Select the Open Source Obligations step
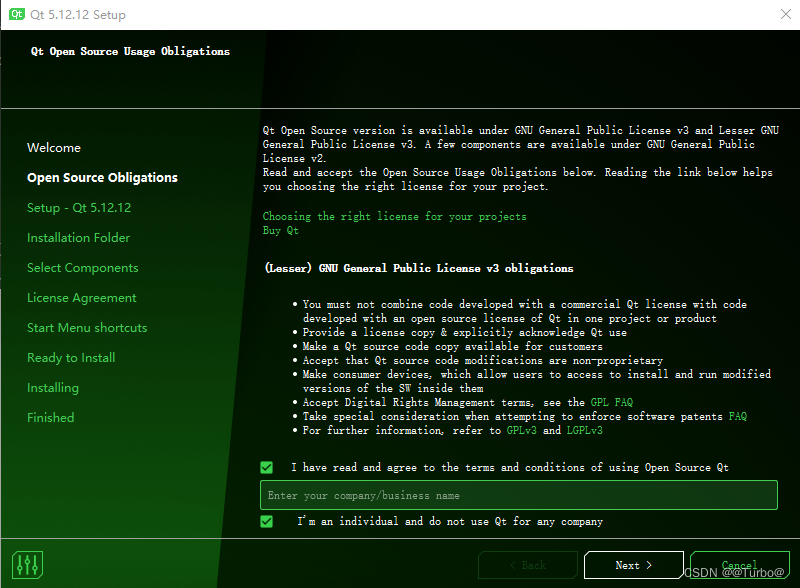 pos(102,178)
